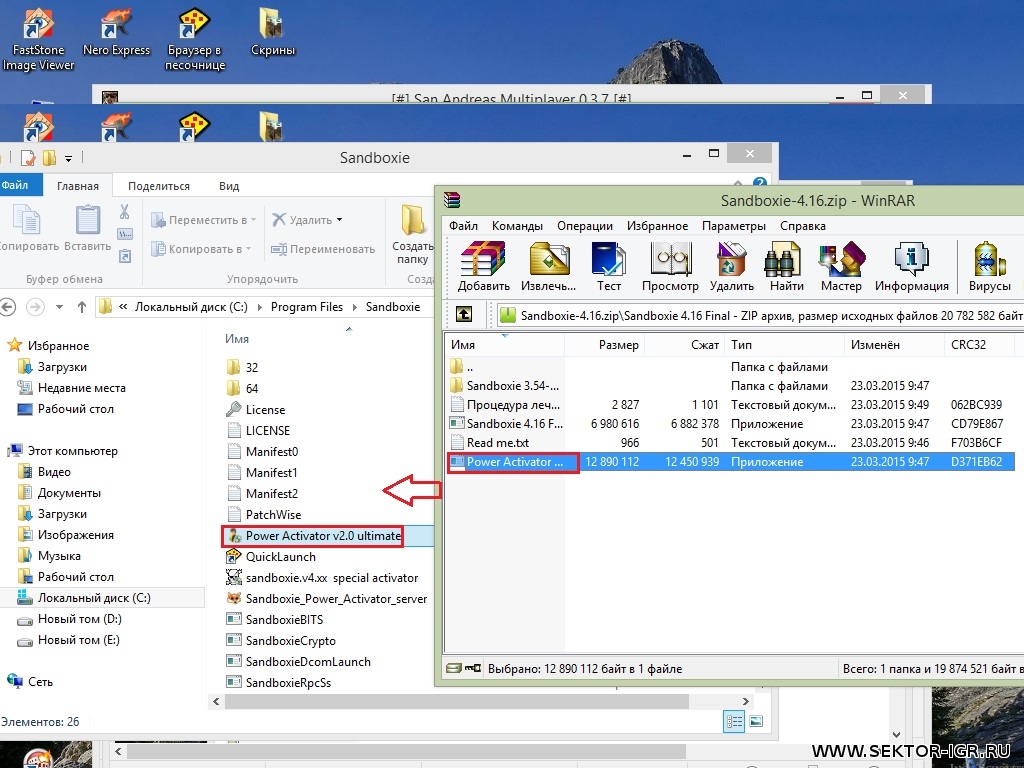Open the Файл menu in WinRAR

click(x=463, y=226)
